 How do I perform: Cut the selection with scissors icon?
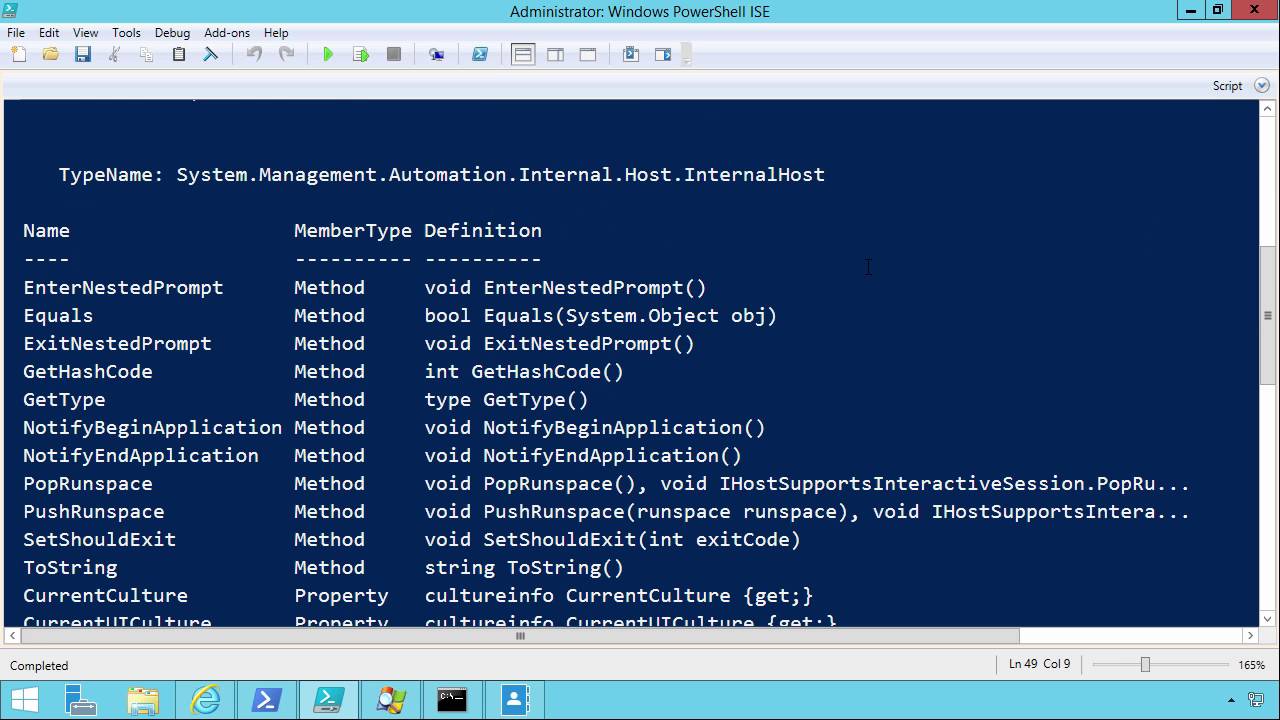click(x=115, y=55)
